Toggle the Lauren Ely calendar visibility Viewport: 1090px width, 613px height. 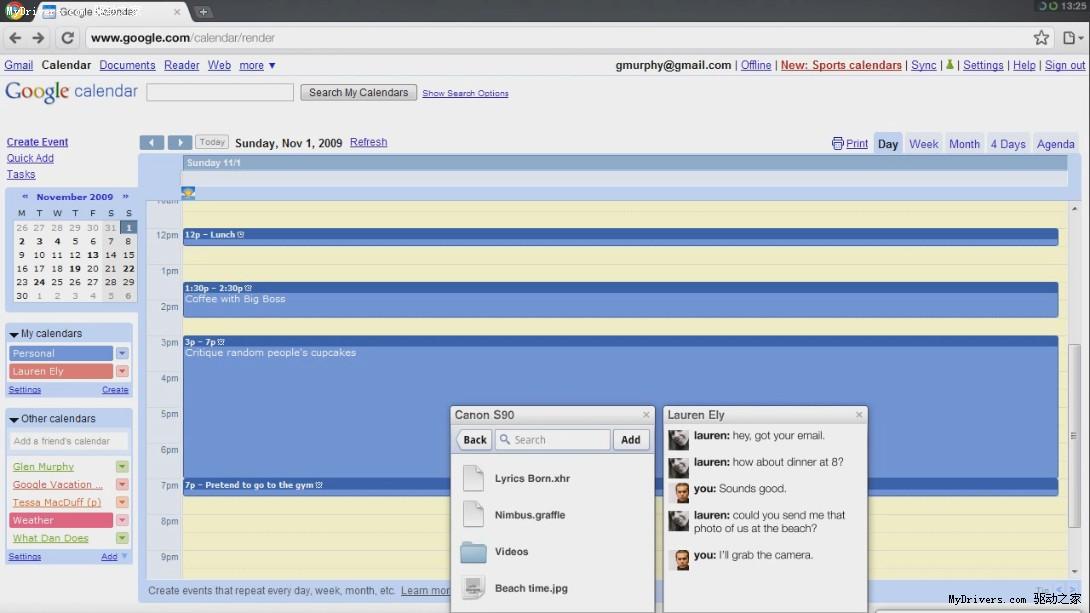tap(61, 371)
